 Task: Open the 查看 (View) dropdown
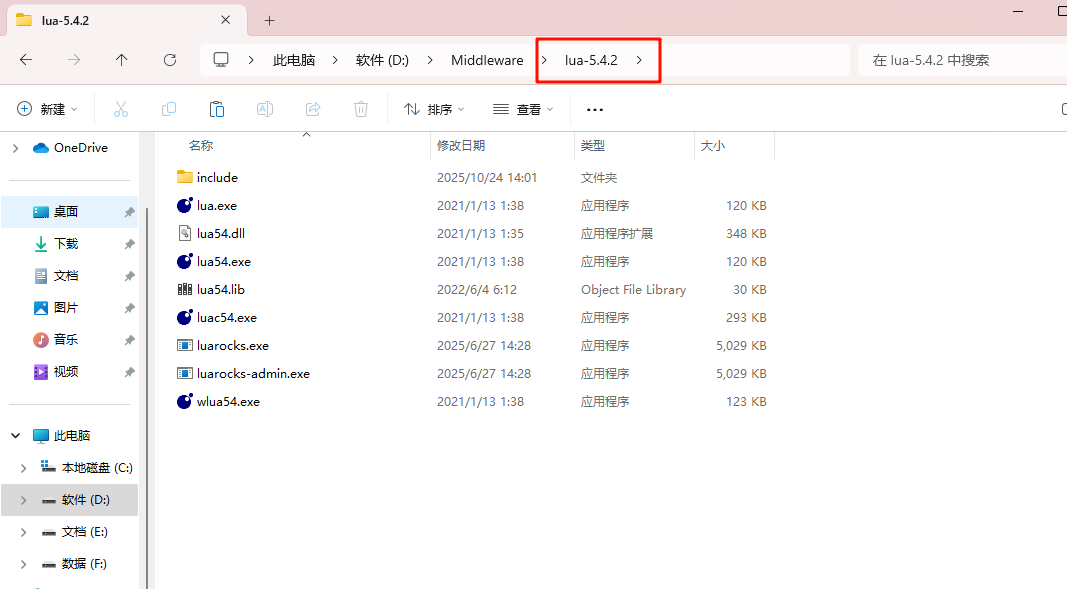coord(522,109)
